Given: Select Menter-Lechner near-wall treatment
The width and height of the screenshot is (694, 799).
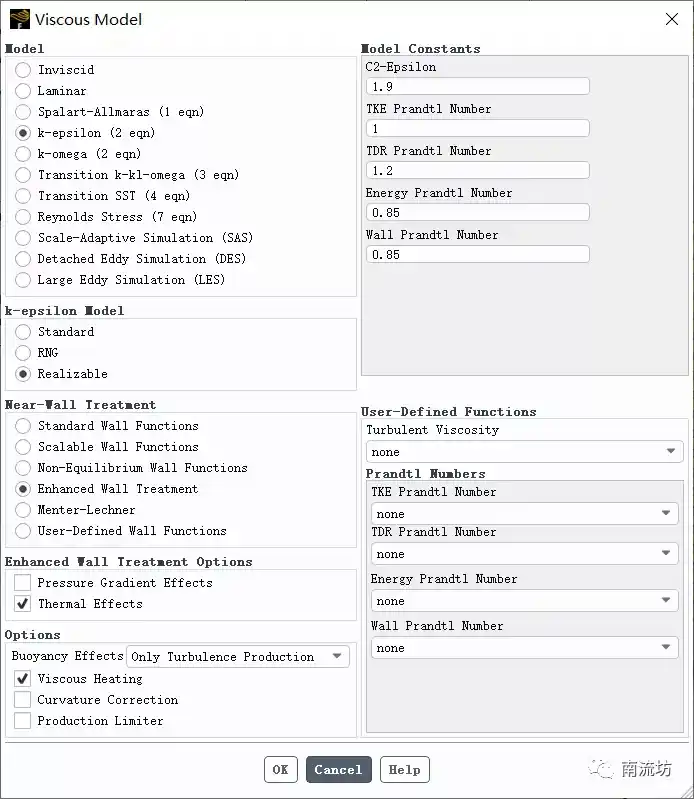Looking at the screenshot, I should pyautogui.click(x=23, y=510).
